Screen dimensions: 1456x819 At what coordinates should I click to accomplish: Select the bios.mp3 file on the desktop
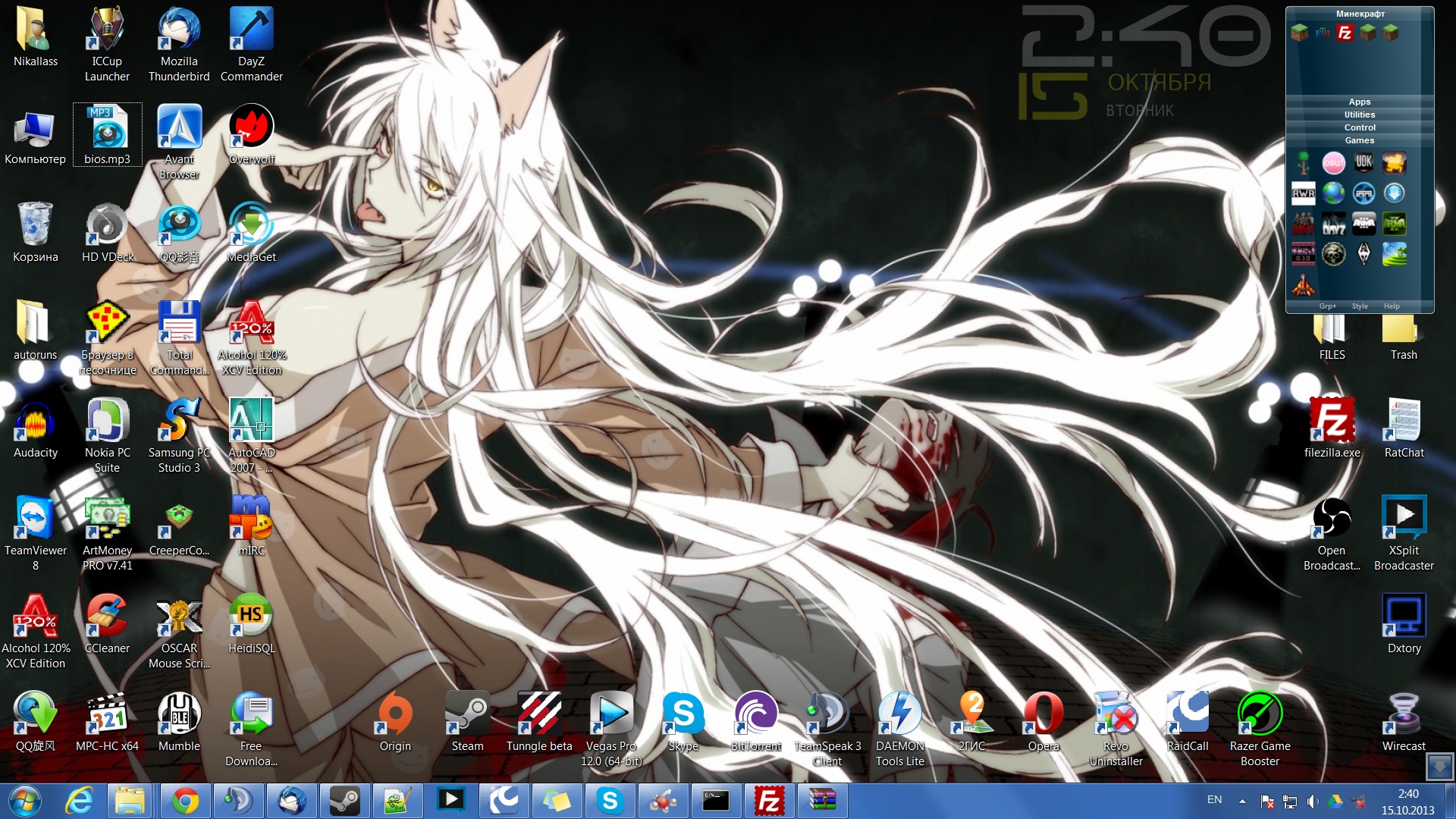click(x=107, y=134)
